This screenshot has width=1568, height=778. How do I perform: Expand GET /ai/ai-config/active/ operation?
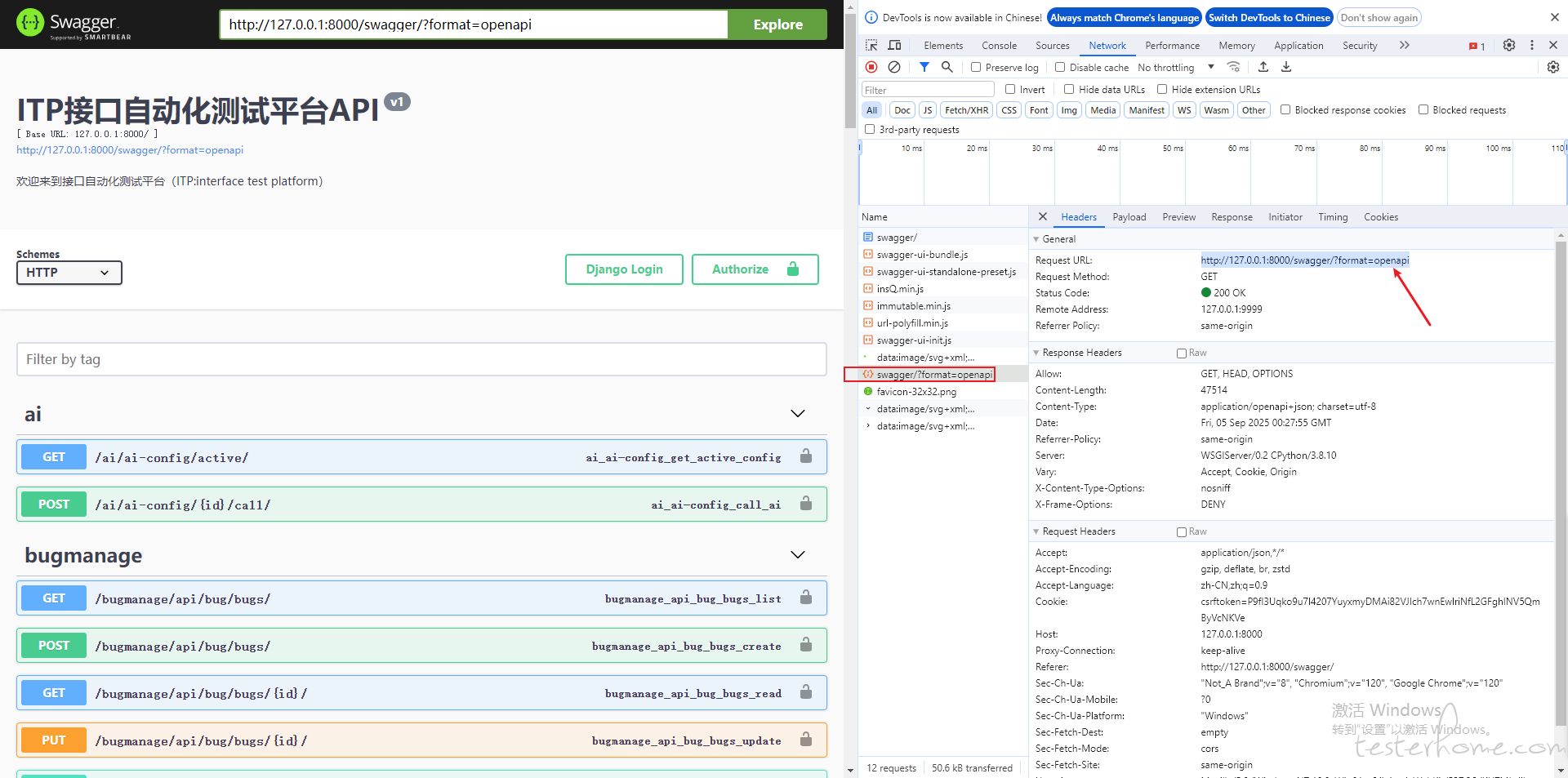coord(421,457)
